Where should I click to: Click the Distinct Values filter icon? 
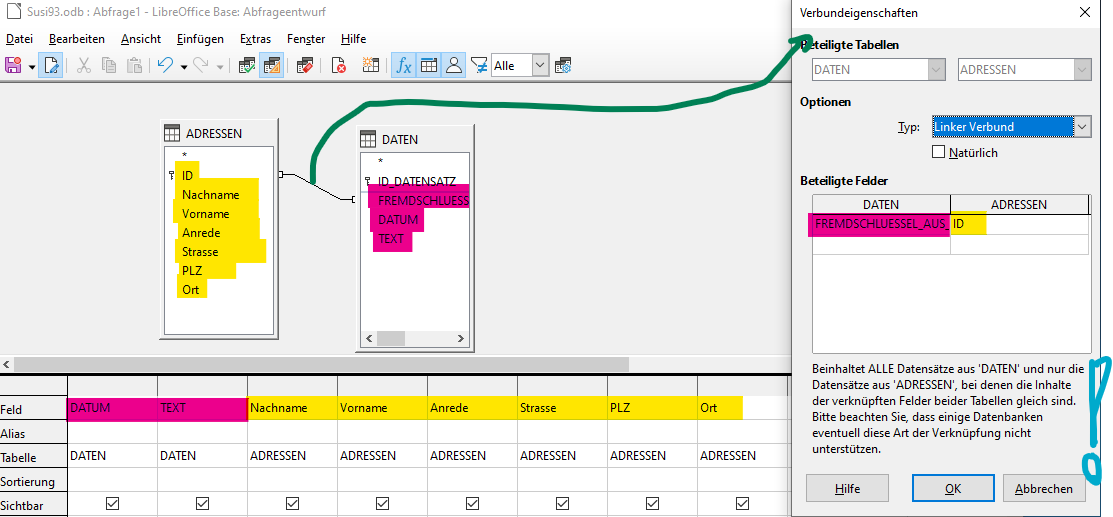coord(479,66)
